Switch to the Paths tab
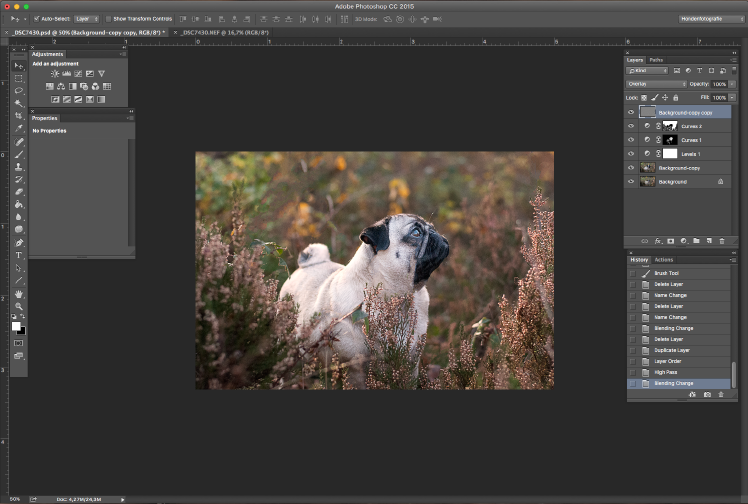748x504 pixels. (x=656, y=60)
